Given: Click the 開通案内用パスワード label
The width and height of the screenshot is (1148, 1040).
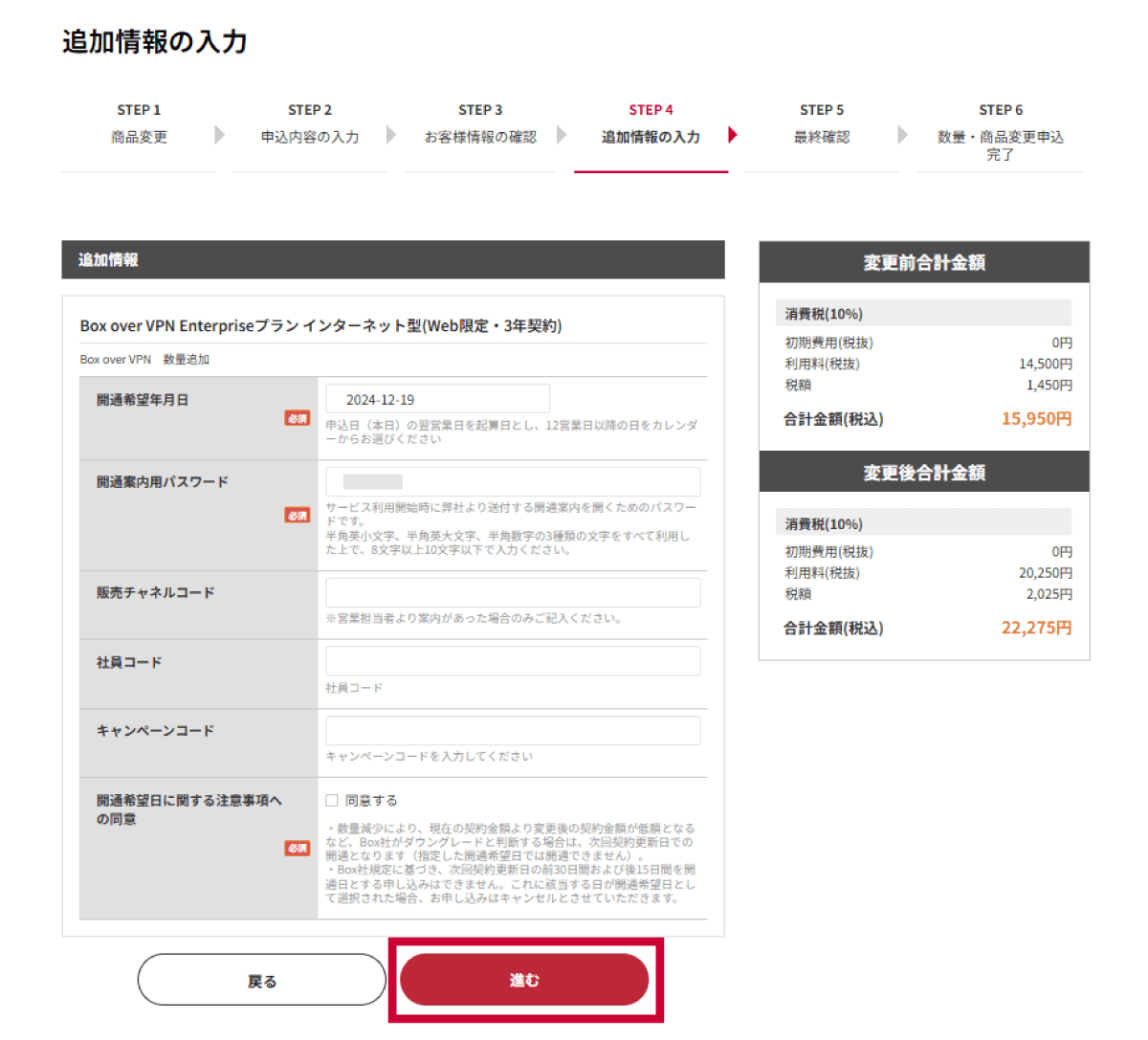Looking at the screenshot, I should [163, 482].
